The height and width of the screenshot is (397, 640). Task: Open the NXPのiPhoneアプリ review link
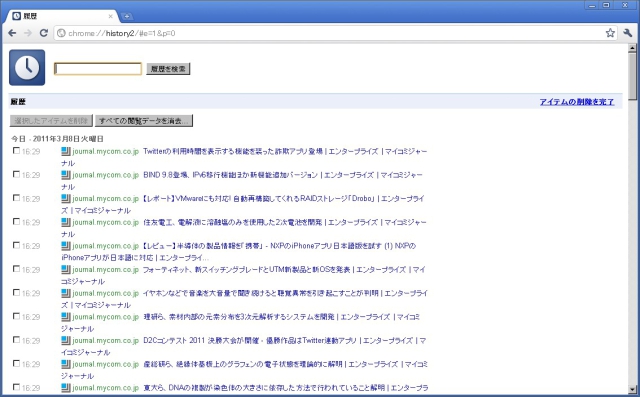point(239,252)
